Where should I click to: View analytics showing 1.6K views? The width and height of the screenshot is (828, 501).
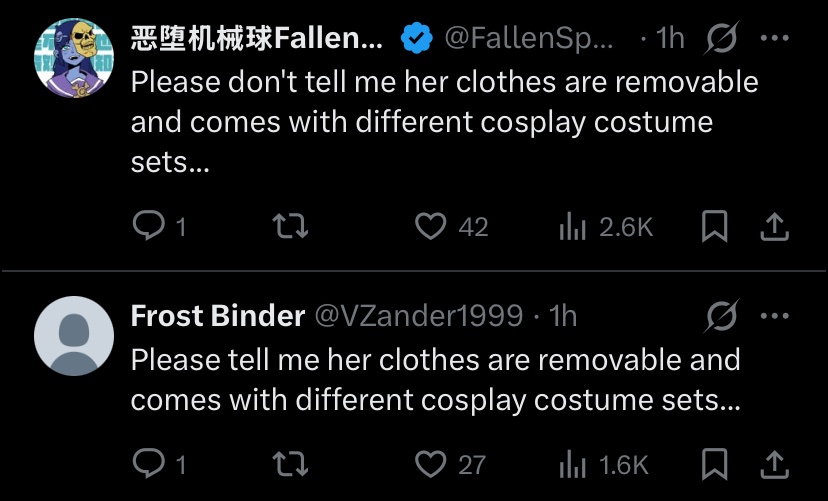point(603,465)
